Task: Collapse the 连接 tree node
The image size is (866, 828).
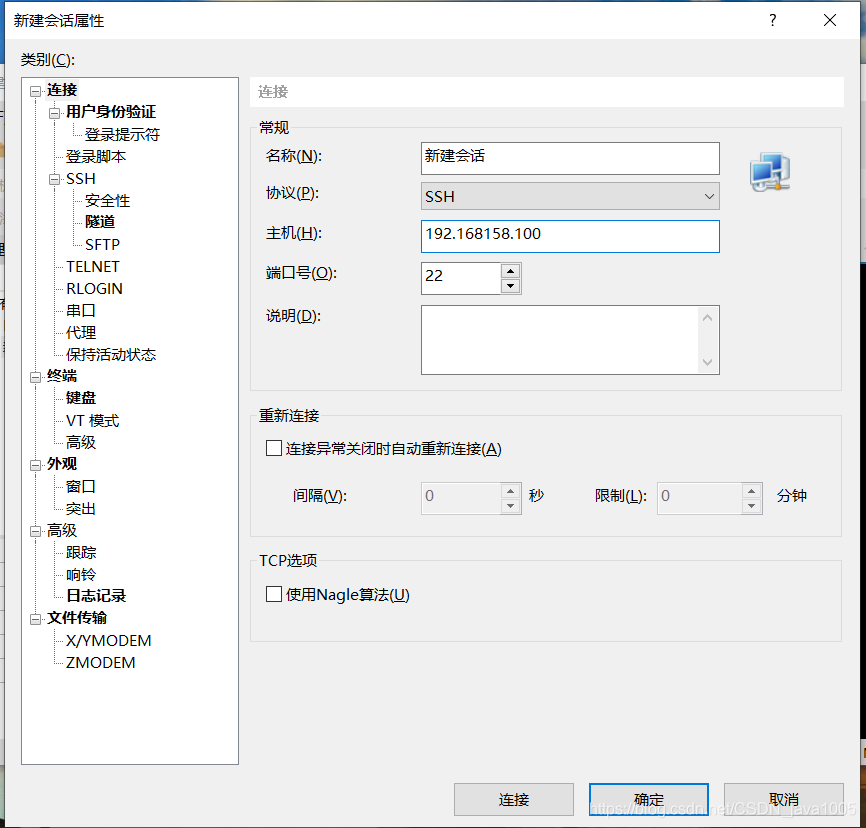Action: [x=35, y=91]
